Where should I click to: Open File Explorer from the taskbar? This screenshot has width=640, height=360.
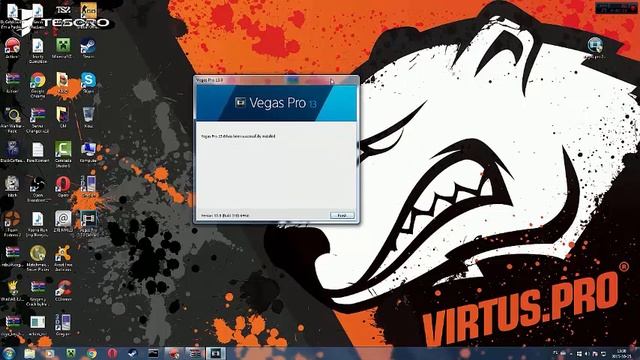[x=29, y=353]
